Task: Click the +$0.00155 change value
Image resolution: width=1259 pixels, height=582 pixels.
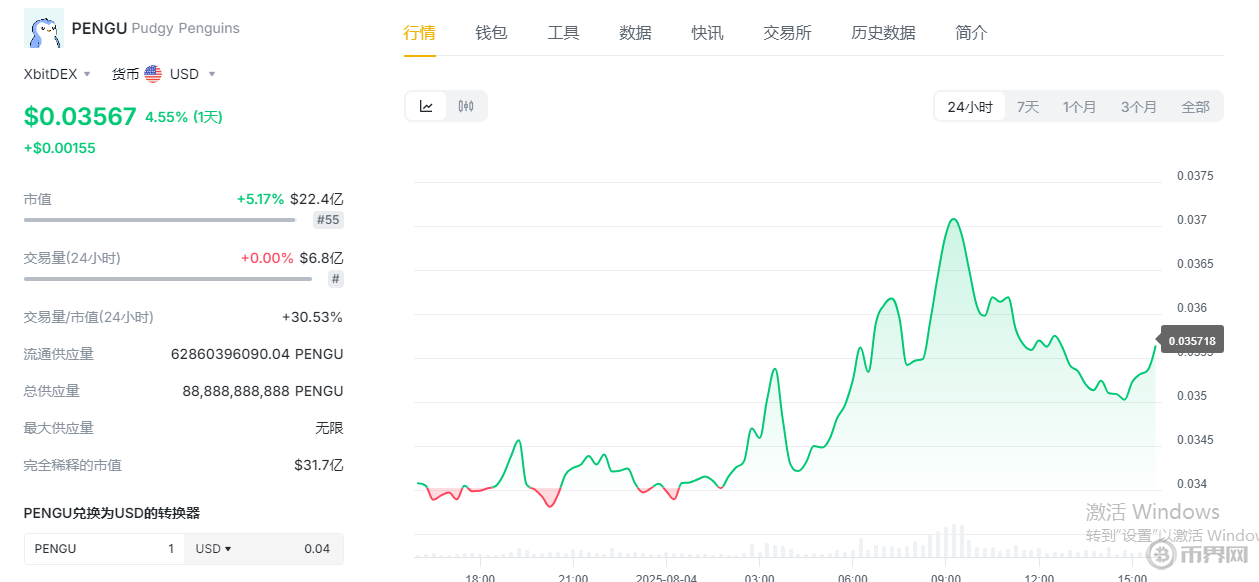Action: coord(60,148)
